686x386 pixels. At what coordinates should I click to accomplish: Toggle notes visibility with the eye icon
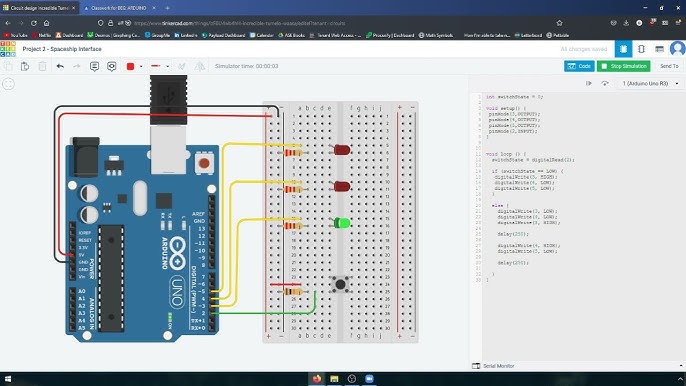112,66
